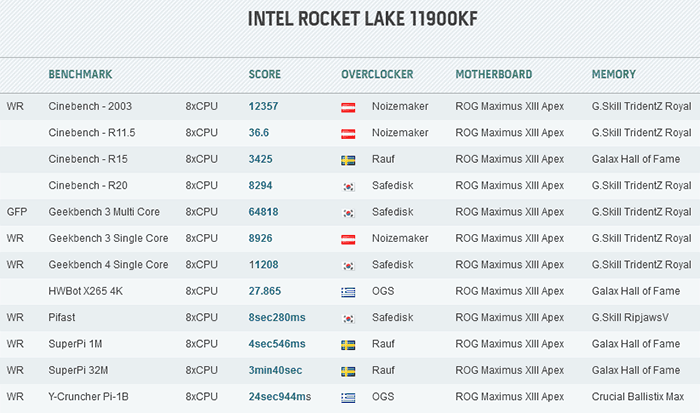
Task: Open the Cinebench R11.5 score 36.6
Action: 259,133
